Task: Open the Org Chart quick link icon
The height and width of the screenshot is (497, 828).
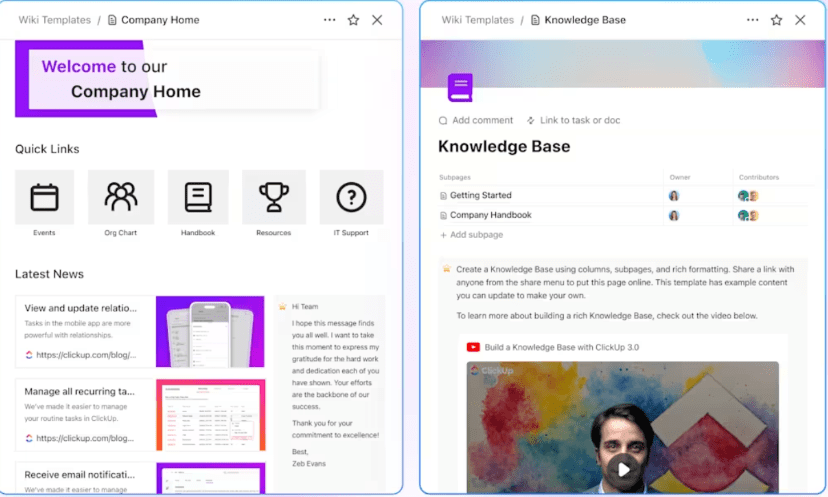Action: pyautogui.click(x=121, y=197)
